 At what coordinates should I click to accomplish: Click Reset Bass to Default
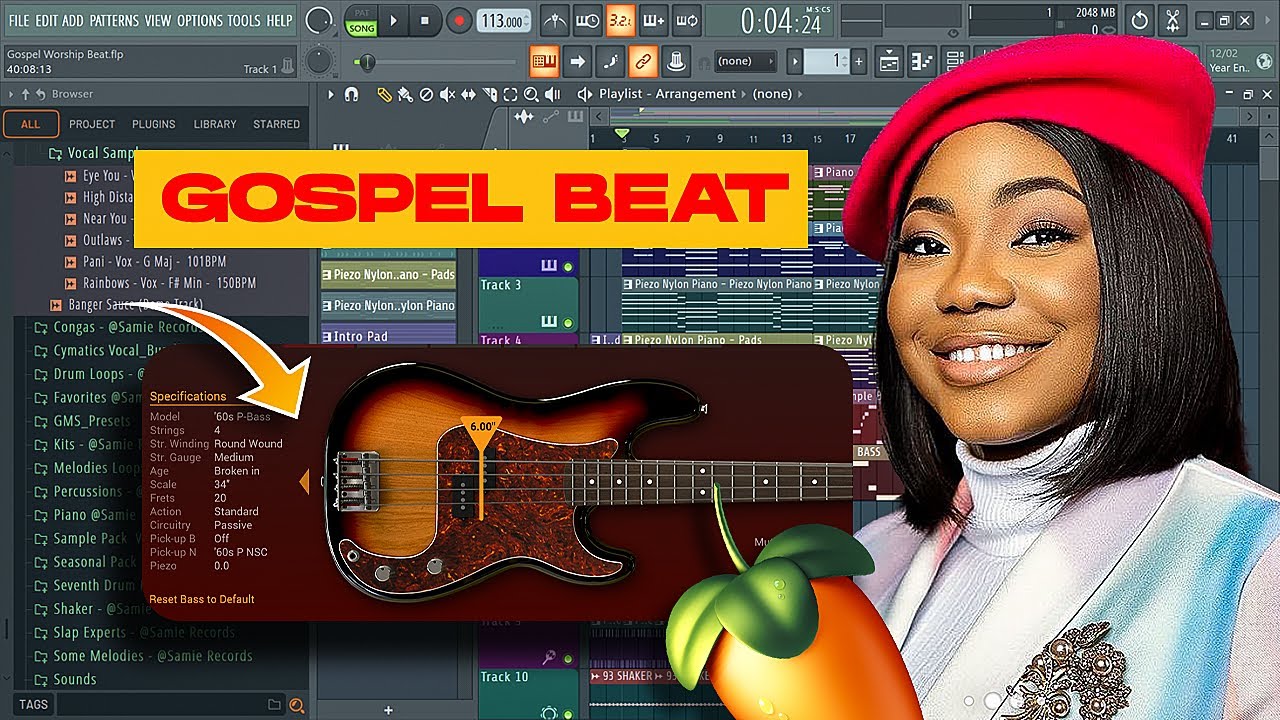coord(202,599)
